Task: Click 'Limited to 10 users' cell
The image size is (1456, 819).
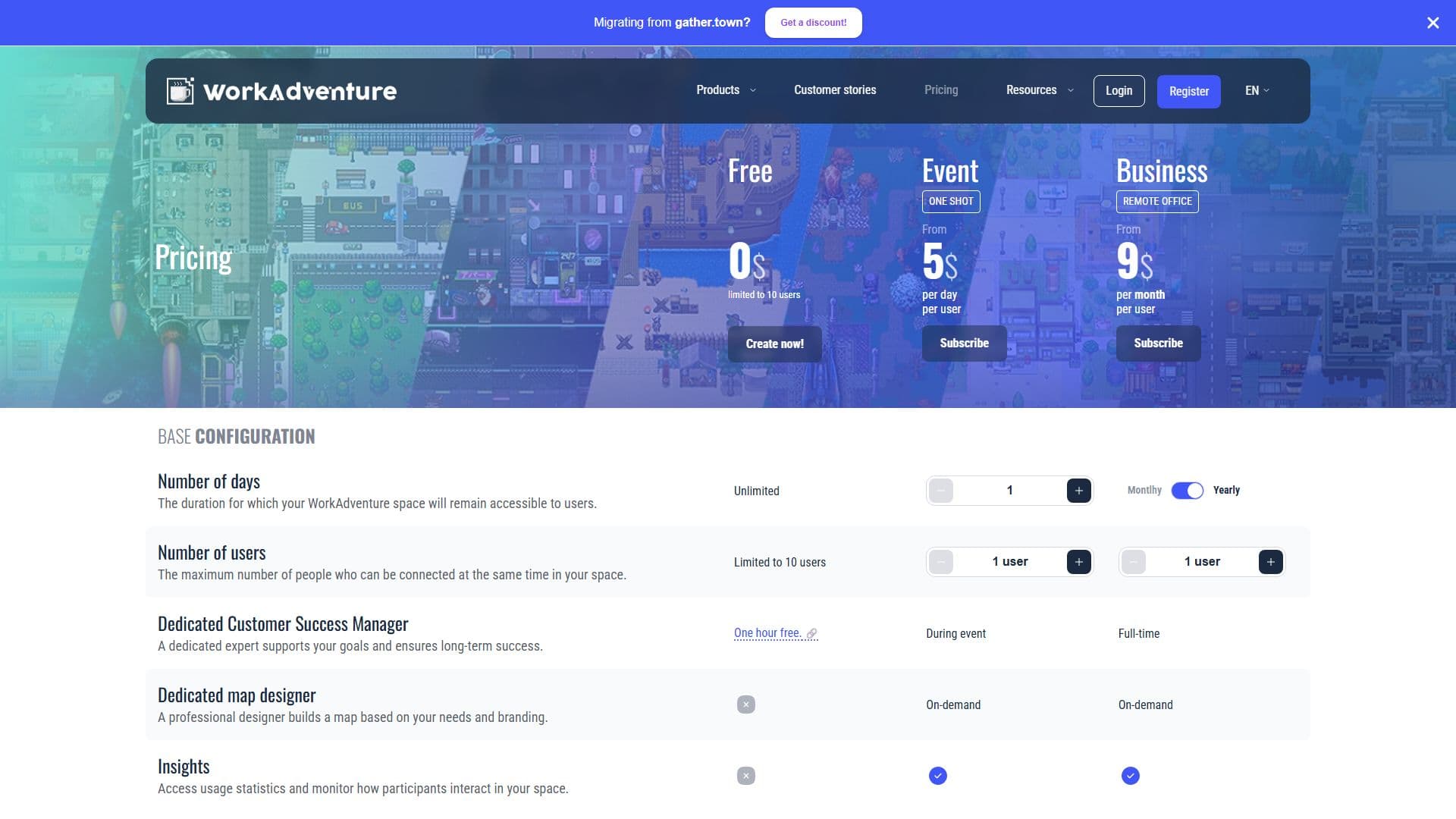Action: [x=780, y=563]
